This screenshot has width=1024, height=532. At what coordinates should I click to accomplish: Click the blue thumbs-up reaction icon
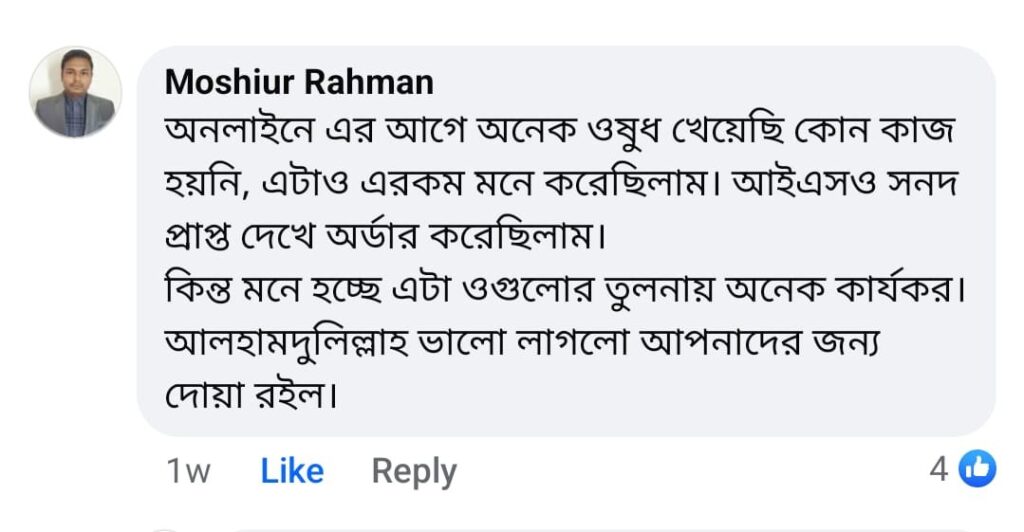[977, 469]
